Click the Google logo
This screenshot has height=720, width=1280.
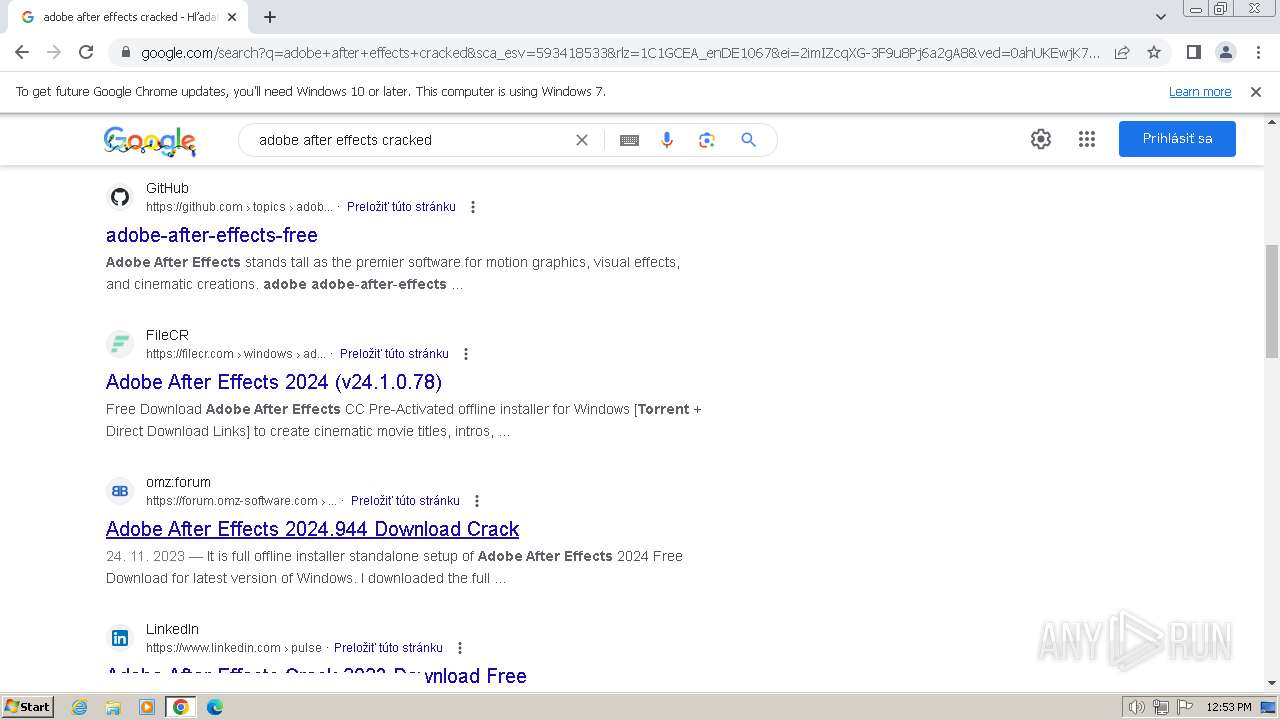(150, 141)
